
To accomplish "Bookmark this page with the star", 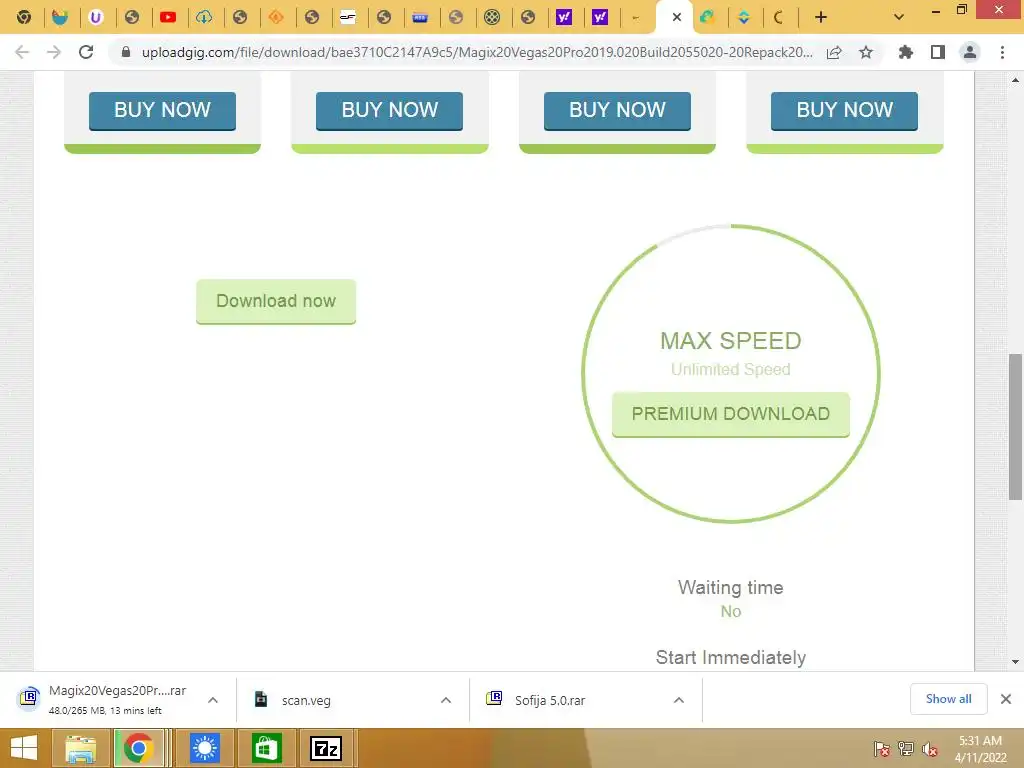I will (x=866, y=52).
